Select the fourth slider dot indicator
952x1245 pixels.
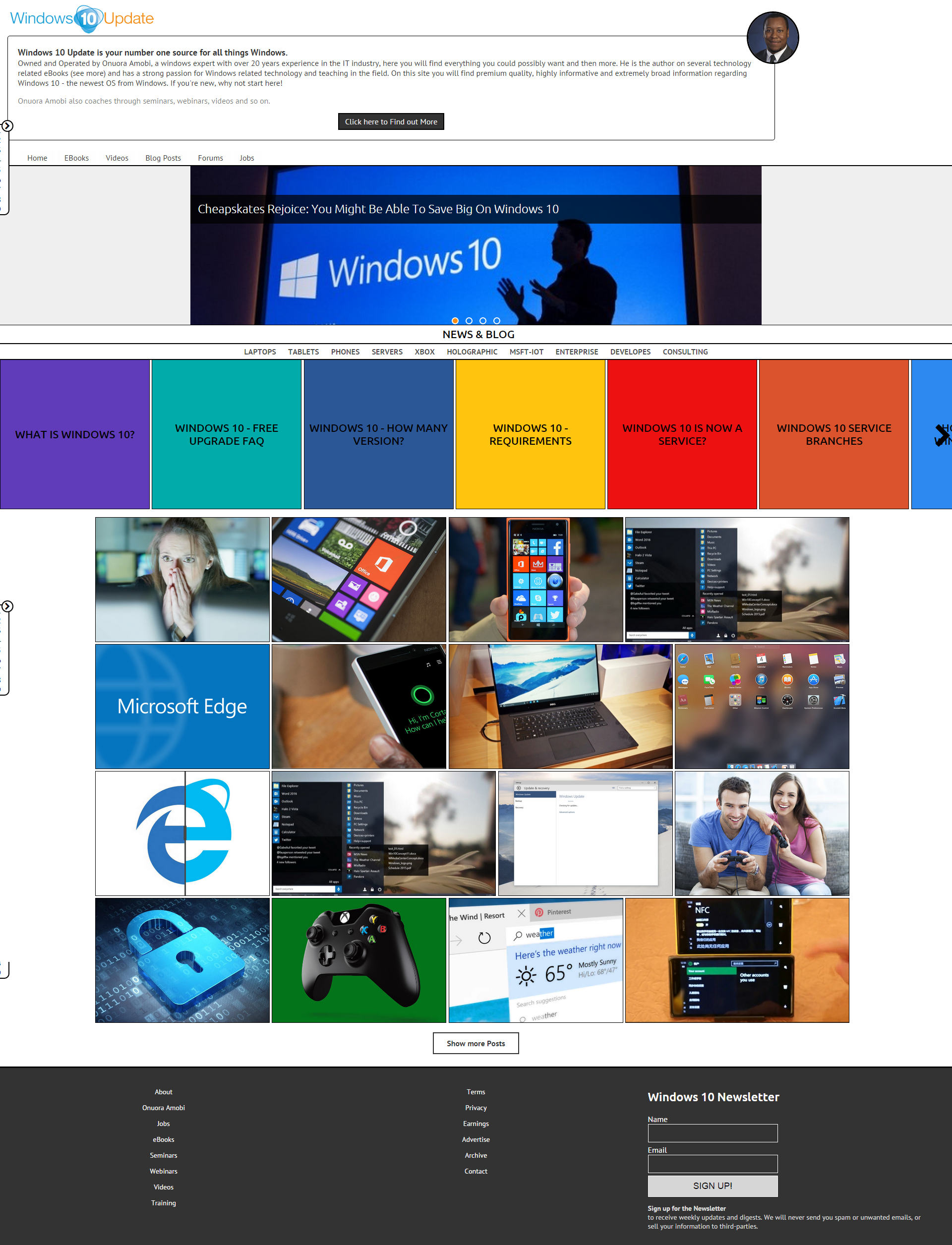[496, 321]
